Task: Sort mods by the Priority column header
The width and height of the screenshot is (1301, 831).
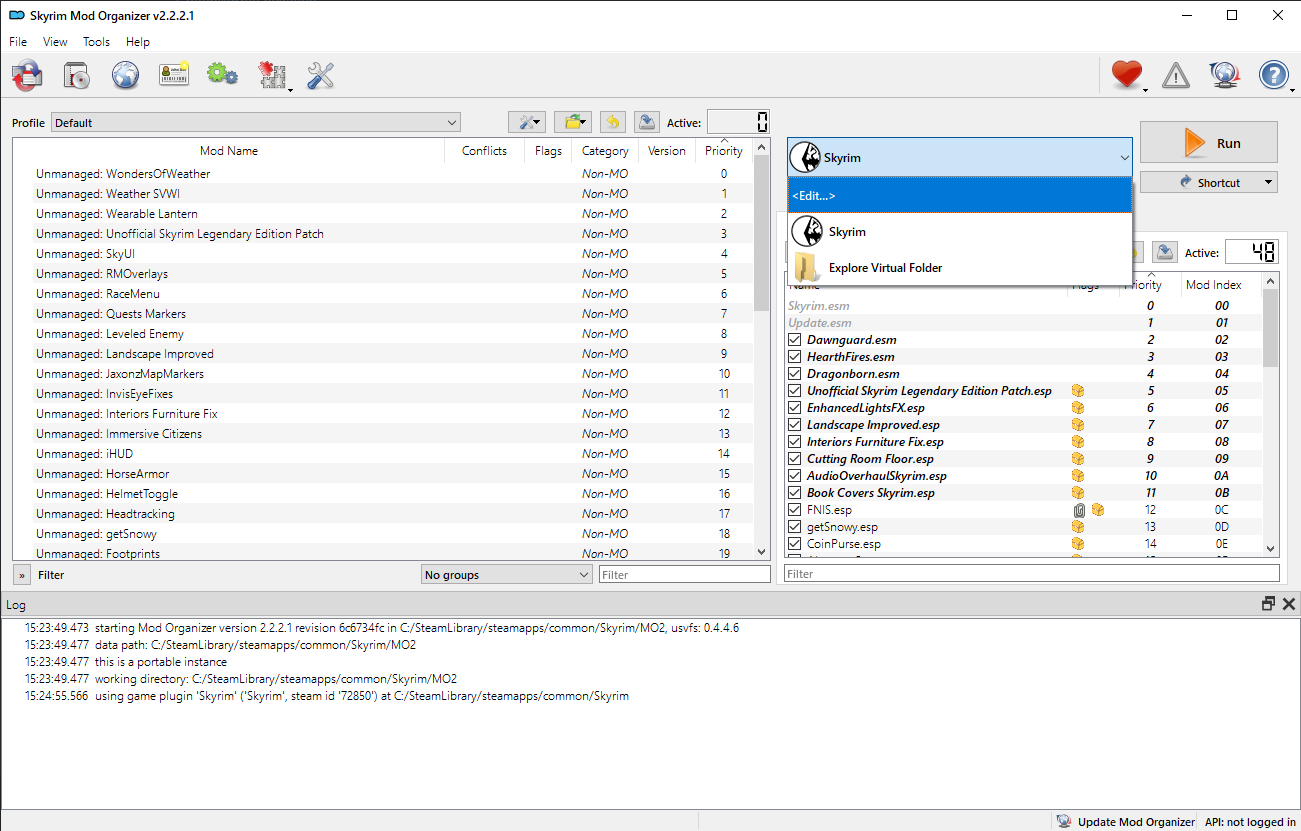Action: point(723,151)
